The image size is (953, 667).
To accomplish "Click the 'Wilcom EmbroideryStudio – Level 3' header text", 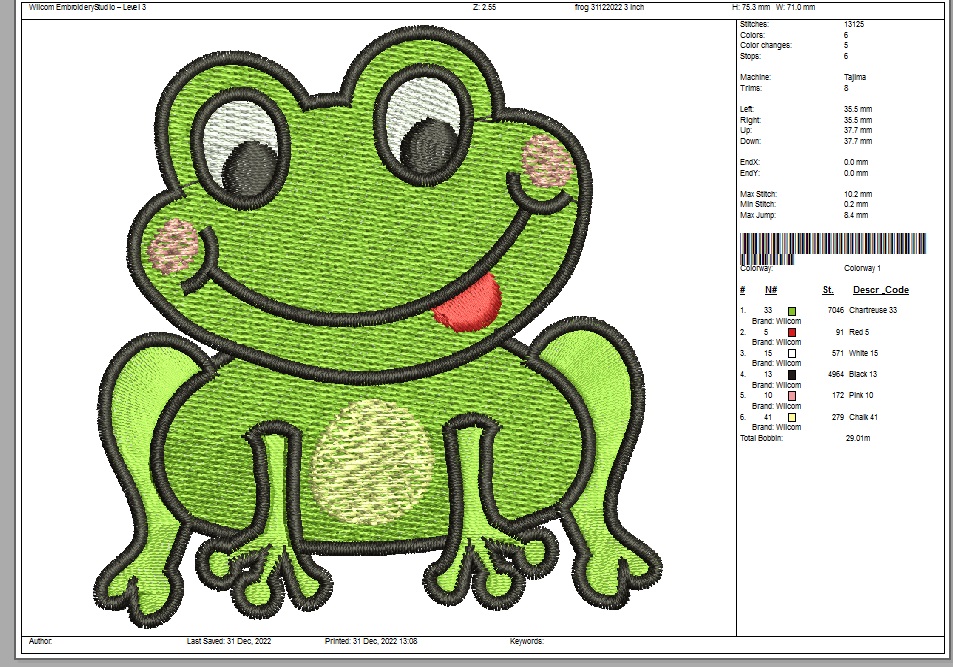I will coord(88,7).
